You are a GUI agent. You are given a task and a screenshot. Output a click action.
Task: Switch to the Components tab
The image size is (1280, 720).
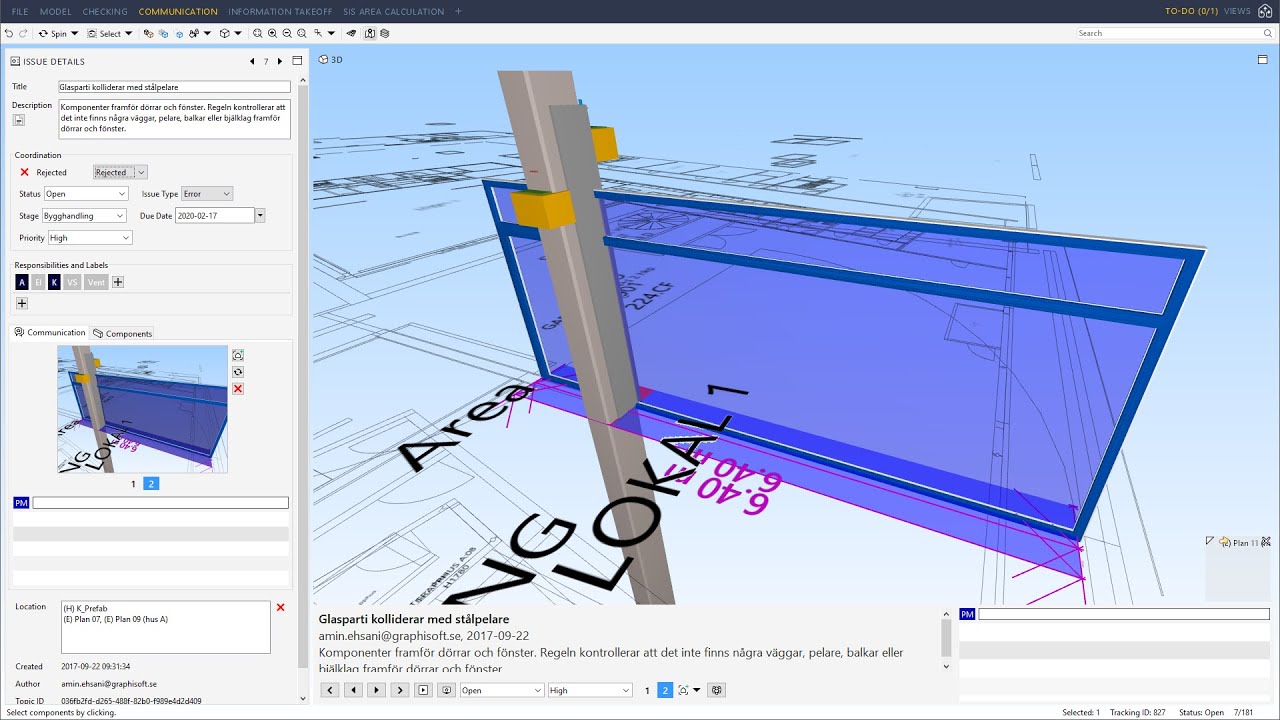[x=123, y=333]
